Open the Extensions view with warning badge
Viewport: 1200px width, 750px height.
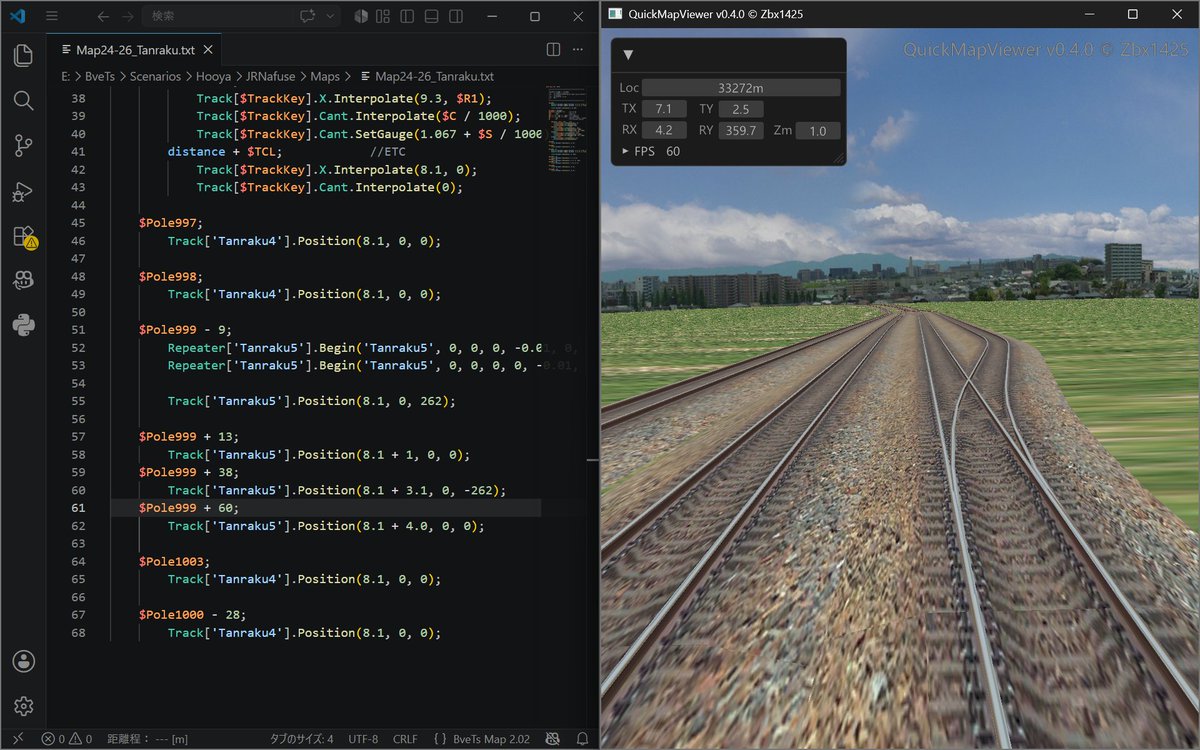(23, 237)
